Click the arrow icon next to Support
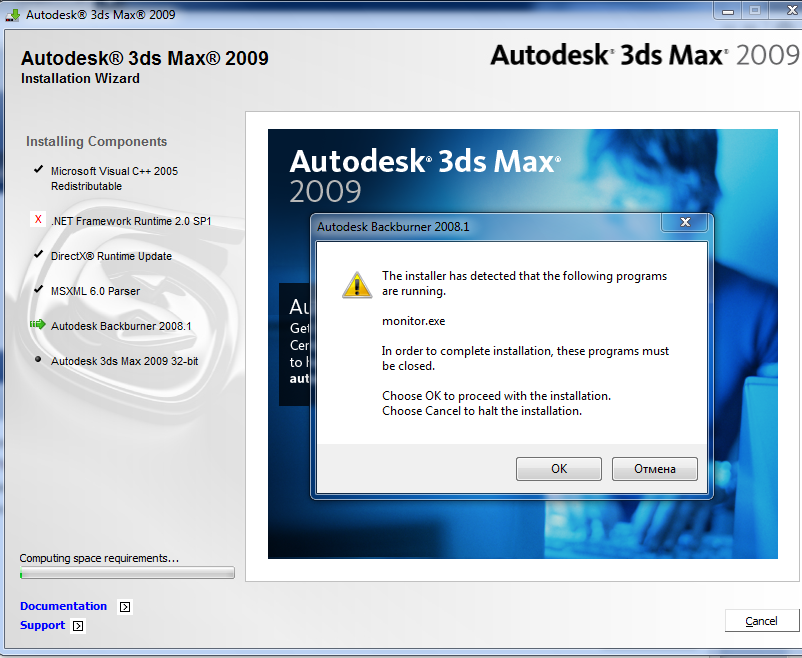 78,626
